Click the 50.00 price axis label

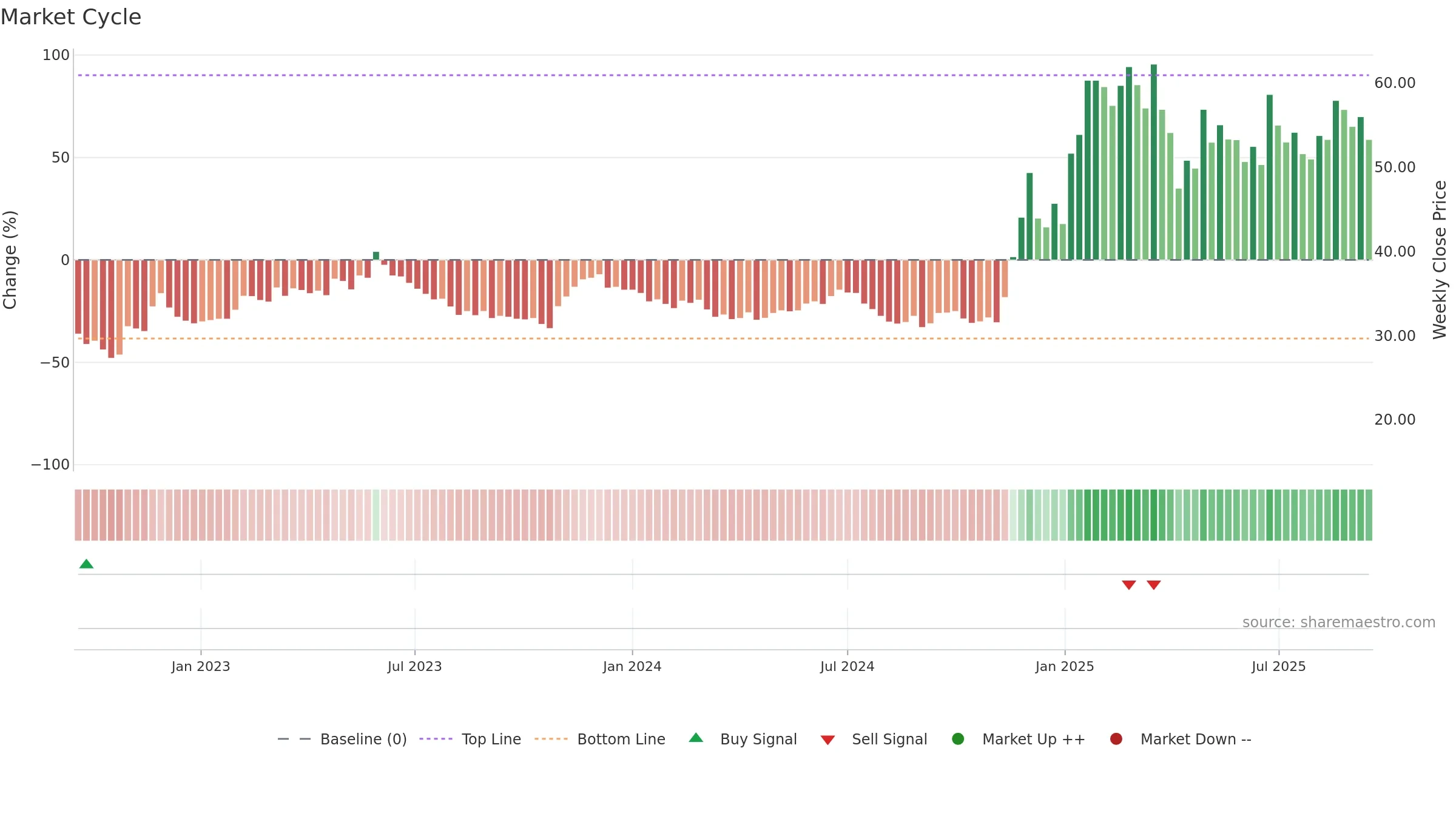click(1395, 167)
